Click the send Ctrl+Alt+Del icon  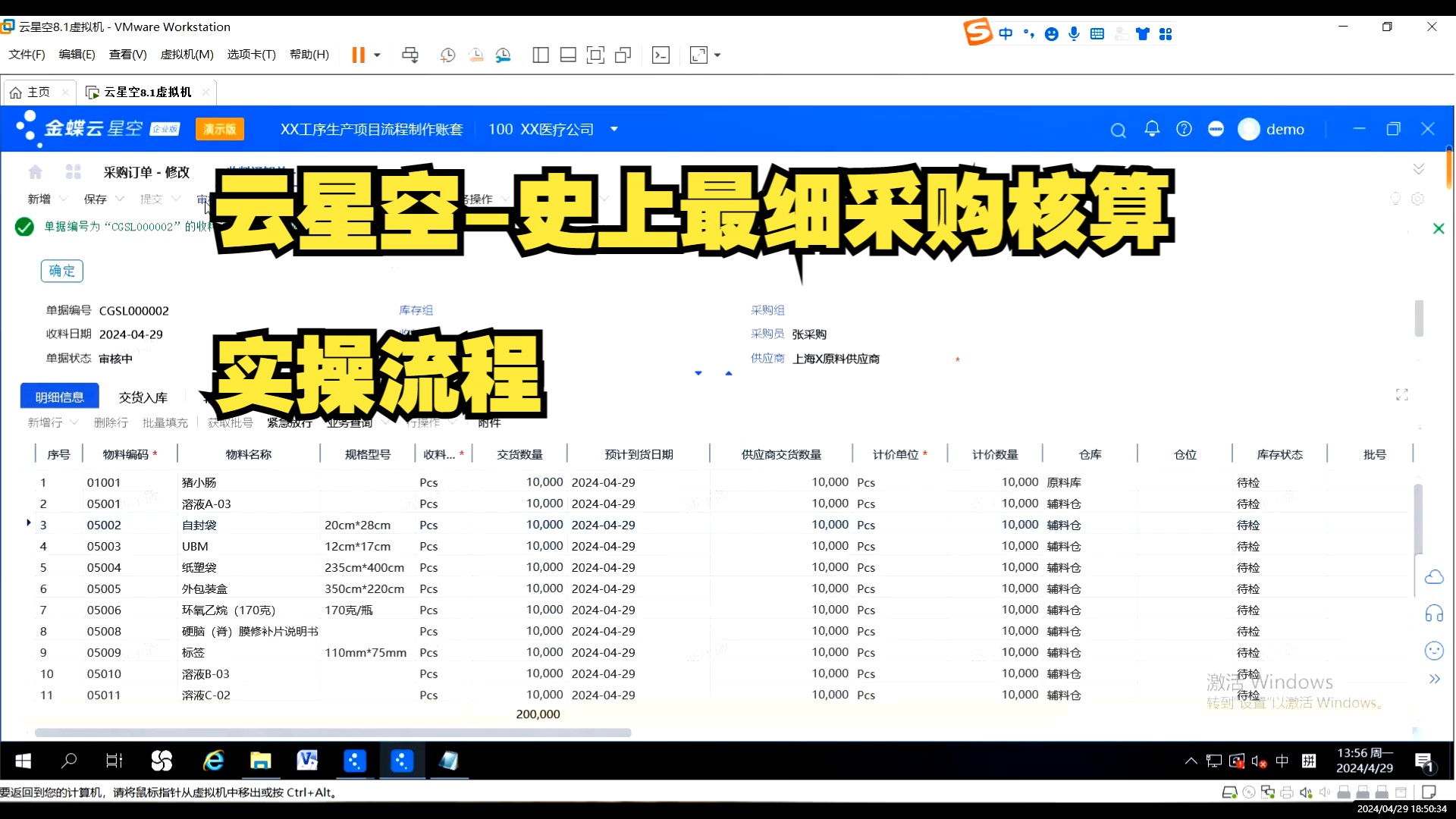coord(410,55)
